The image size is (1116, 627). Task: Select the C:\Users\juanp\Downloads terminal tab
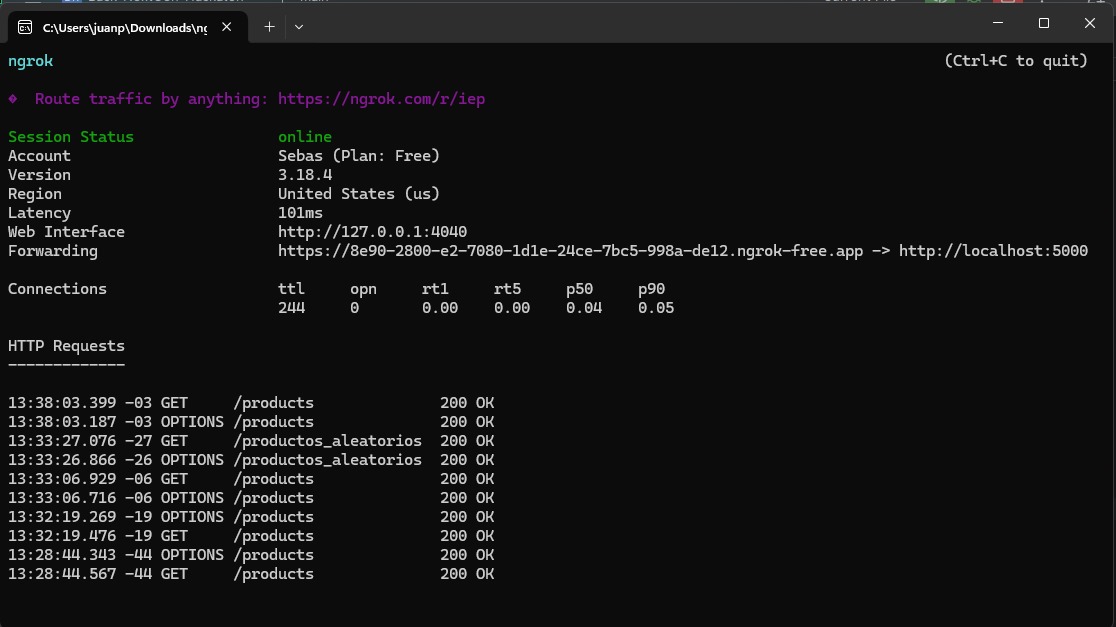click(x=127, y=27)
